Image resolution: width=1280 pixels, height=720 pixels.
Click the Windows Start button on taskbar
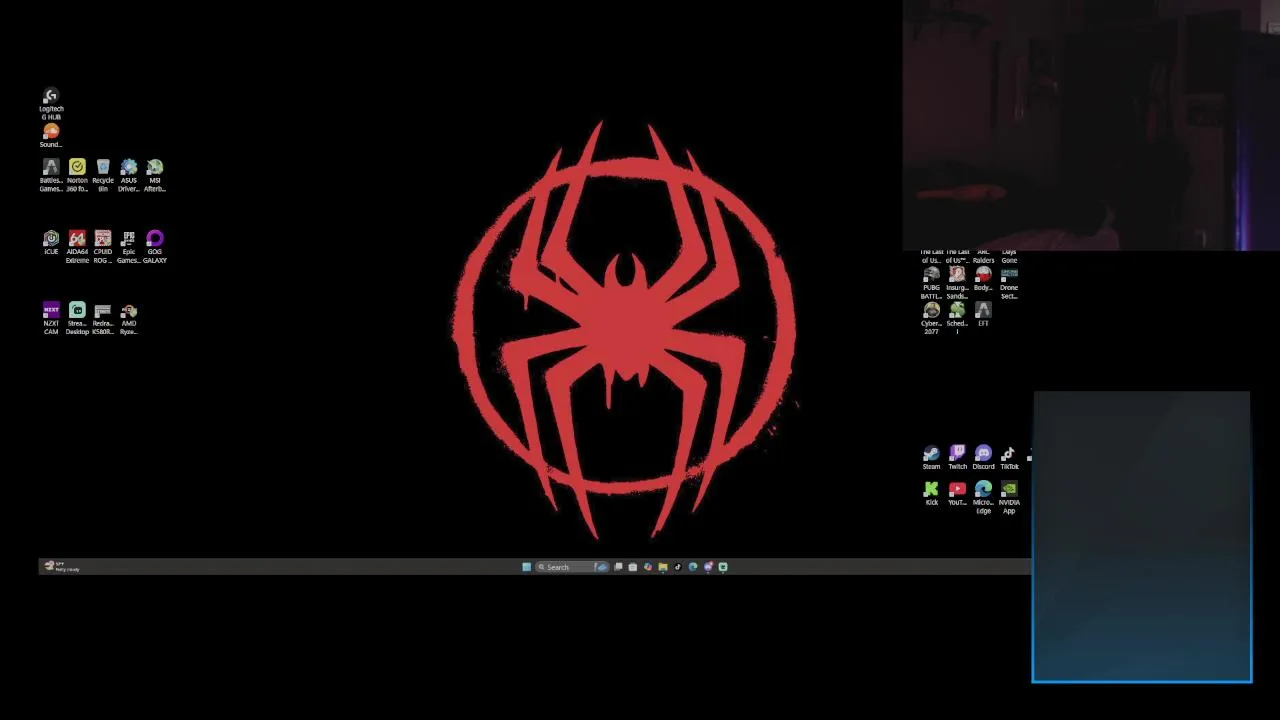click(x=526, y=567)
